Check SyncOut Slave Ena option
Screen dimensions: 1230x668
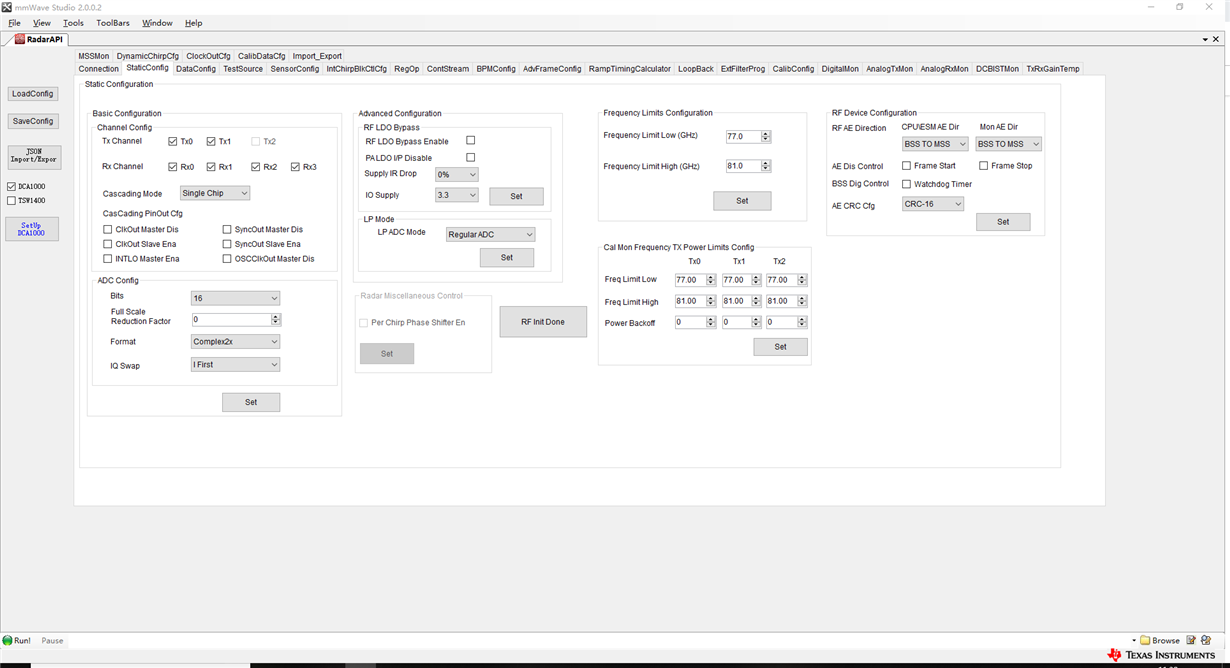click(x=227, y=244)
